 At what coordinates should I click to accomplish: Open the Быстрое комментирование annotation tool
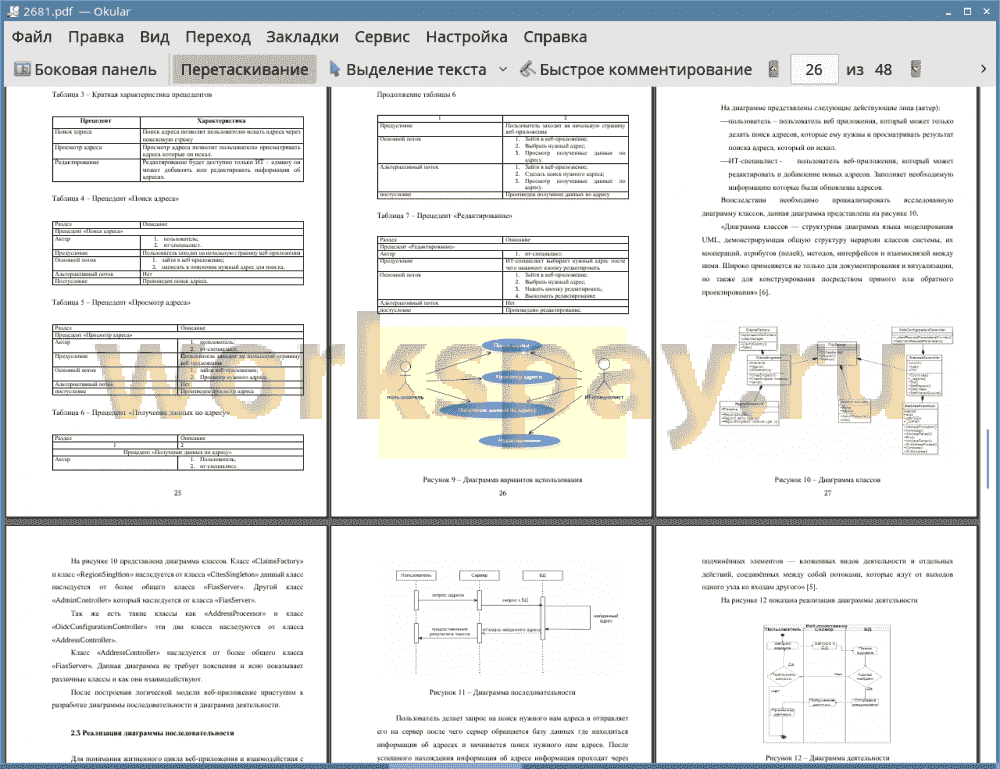pos(636,70)
